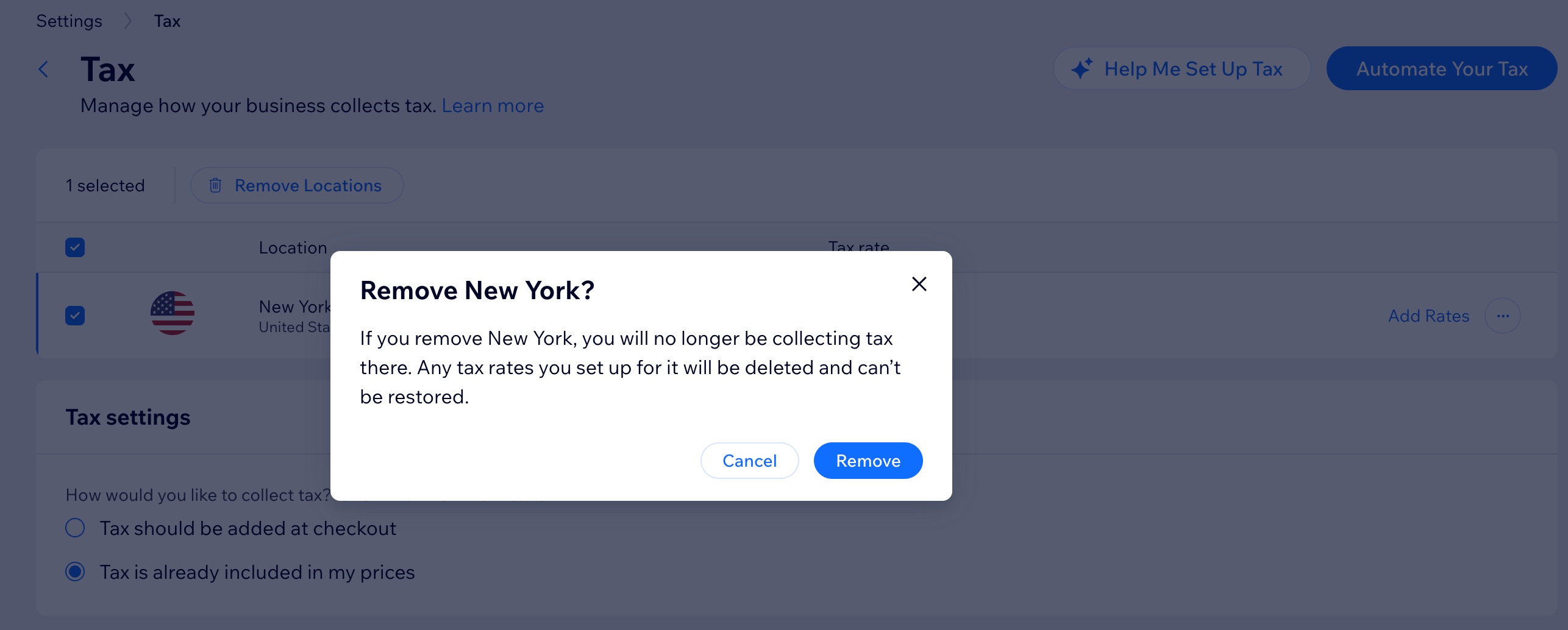Click the Tax breadcrumb item
This screenshot has width=1568, height=630.
[x=167, y=20]
